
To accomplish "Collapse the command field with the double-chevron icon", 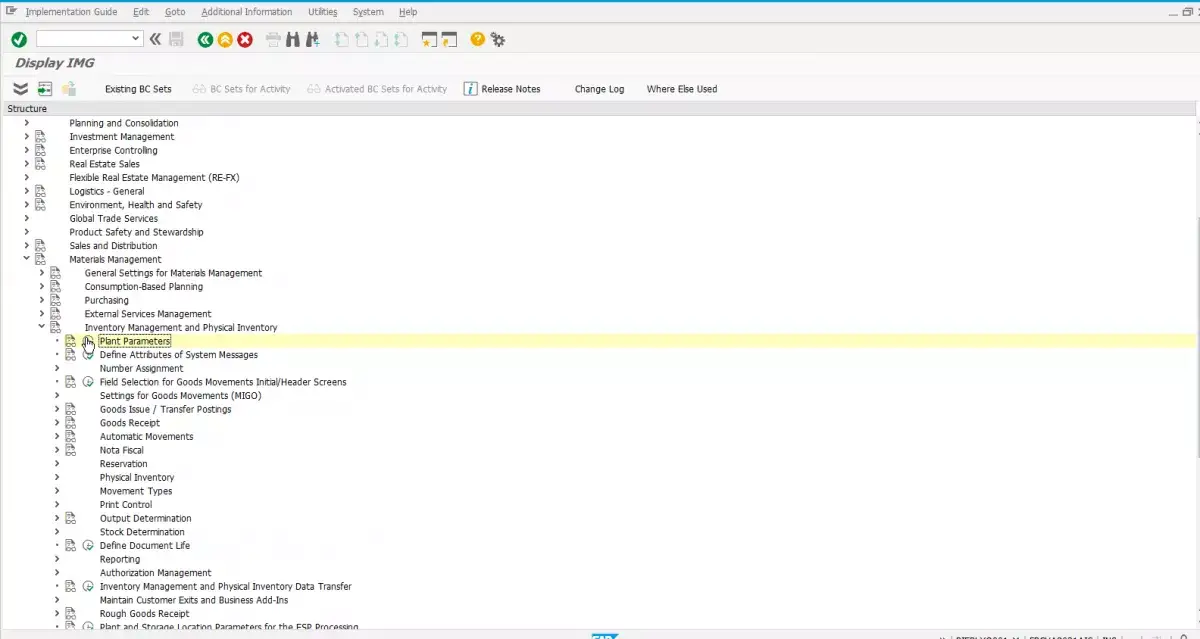I will [x=155, y=39].
